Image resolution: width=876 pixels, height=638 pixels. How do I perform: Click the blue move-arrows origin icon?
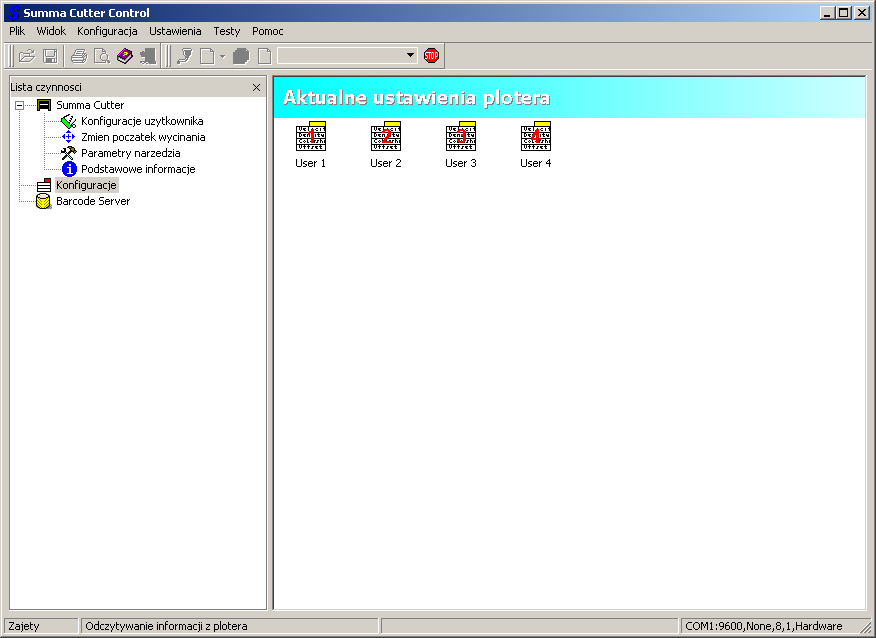68,137
